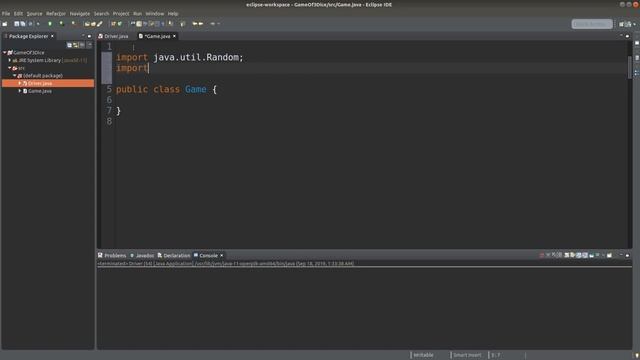Open the Source menu

[34, 13]
